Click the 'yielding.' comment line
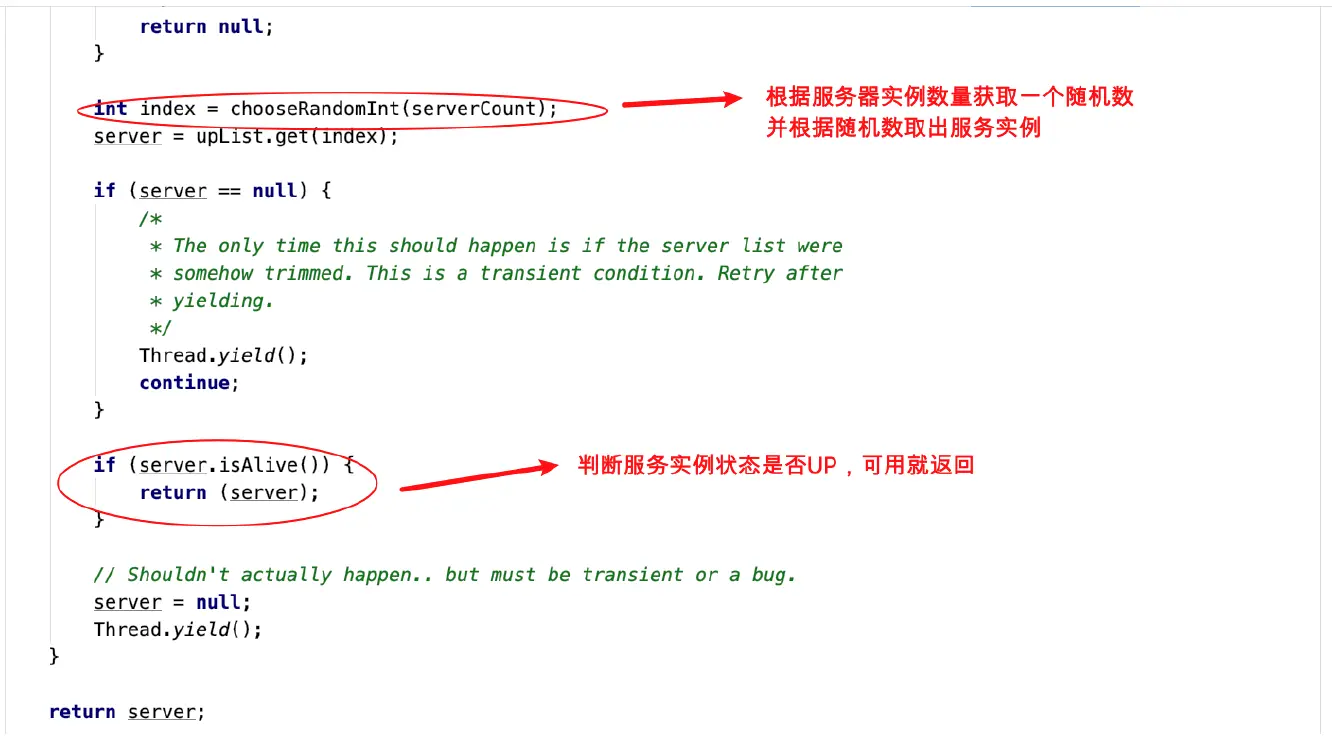Viewport: 1332px width, 736px height. (x=211, y=300)
